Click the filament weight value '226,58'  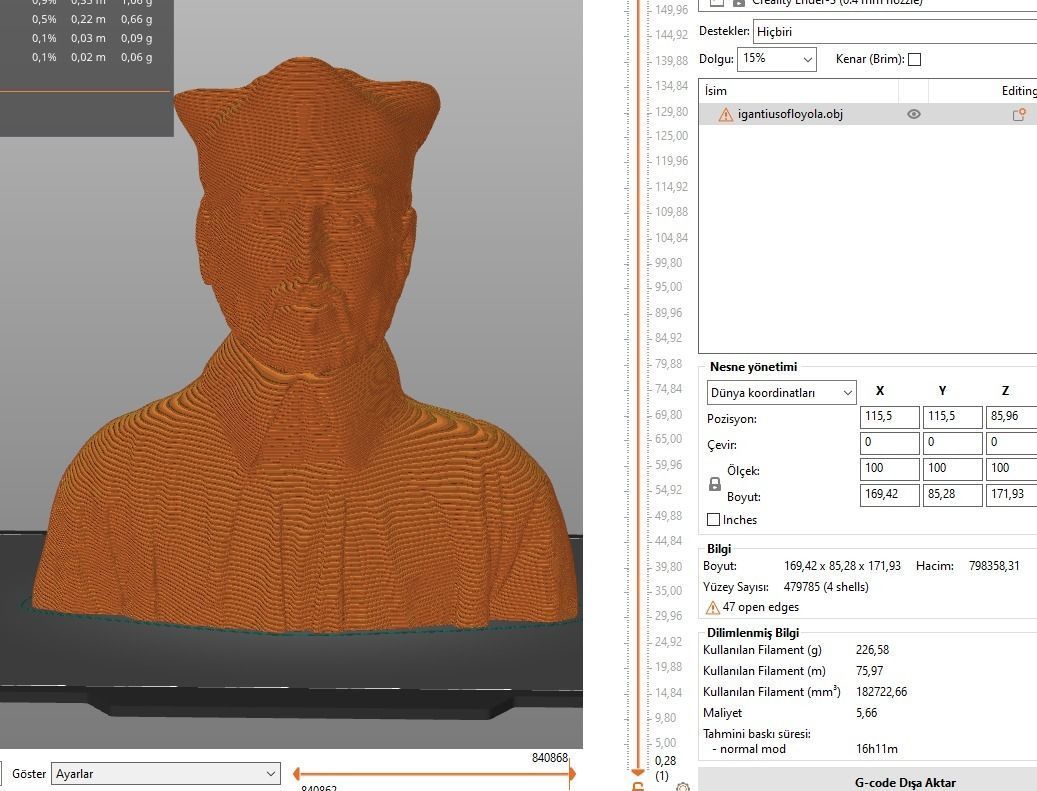click(872, 650)
